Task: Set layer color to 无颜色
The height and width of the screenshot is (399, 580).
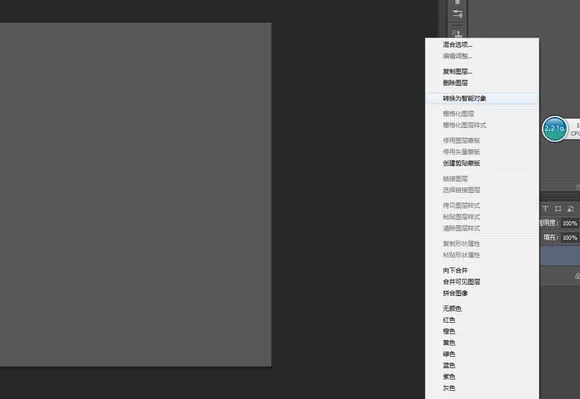Action: coord(452,308)
